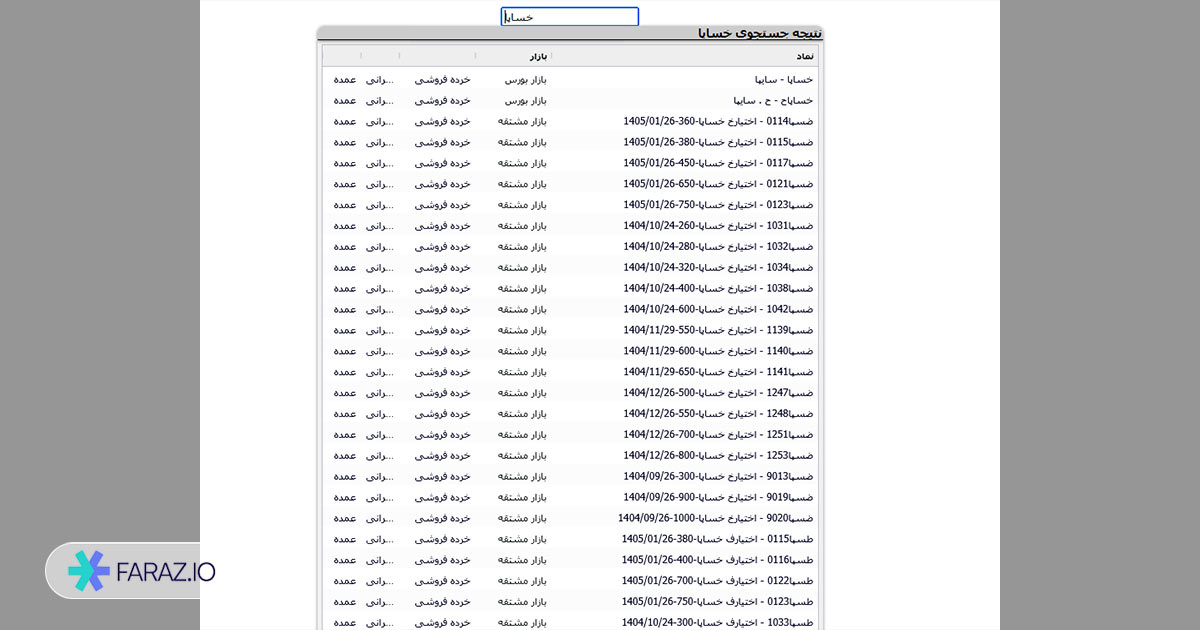Open option symbol ضسپا0114 link
This screenshot has width=1200, height=630.
718,121
